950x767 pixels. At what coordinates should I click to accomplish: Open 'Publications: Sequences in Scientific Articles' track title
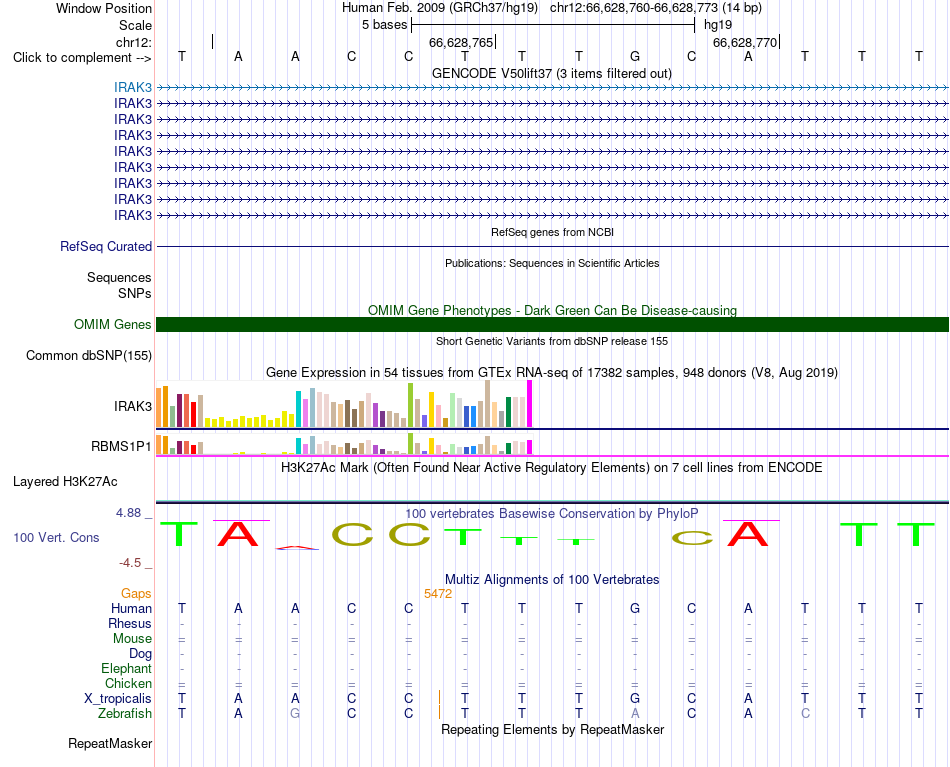click(552, 263)
